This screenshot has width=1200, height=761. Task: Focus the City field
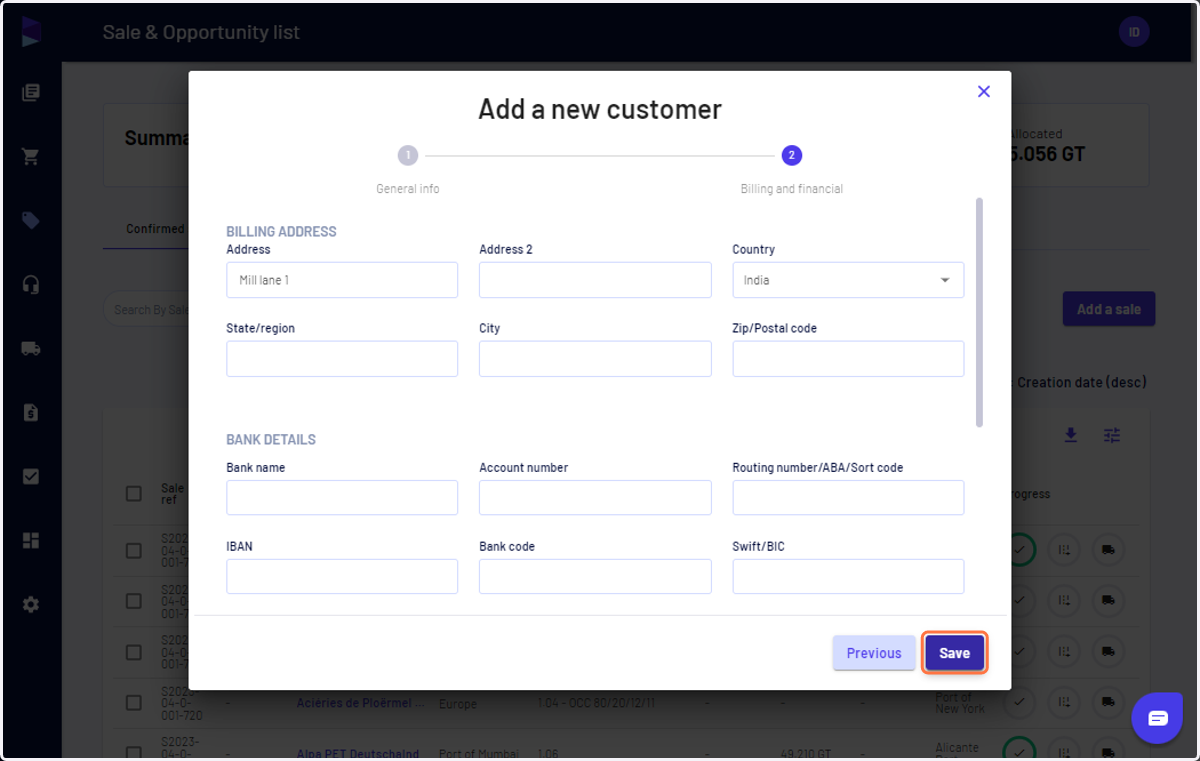tap(595, 359)
